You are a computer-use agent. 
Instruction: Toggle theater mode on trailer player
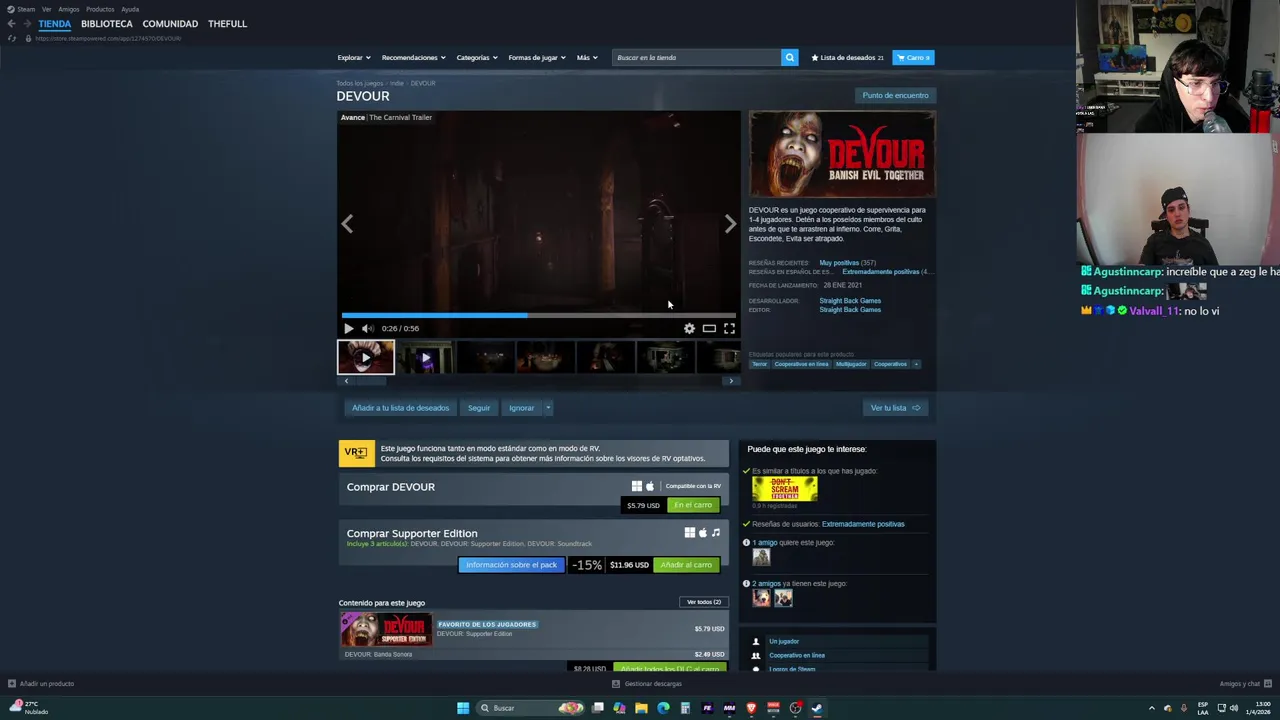[x=709, y=328]
